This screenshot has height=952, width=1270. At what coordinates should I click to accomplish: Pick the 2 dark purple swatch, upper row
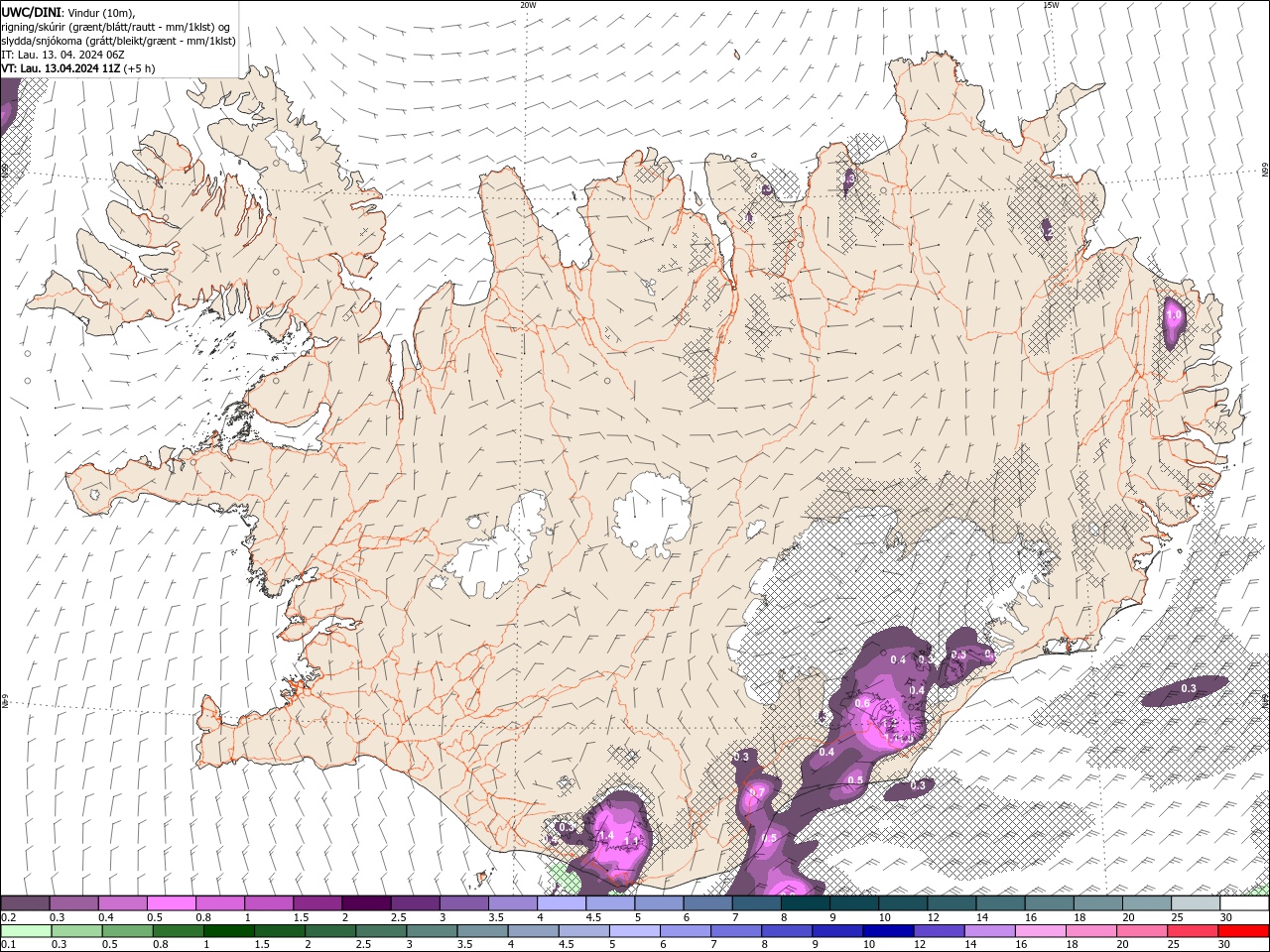(366, 903)
